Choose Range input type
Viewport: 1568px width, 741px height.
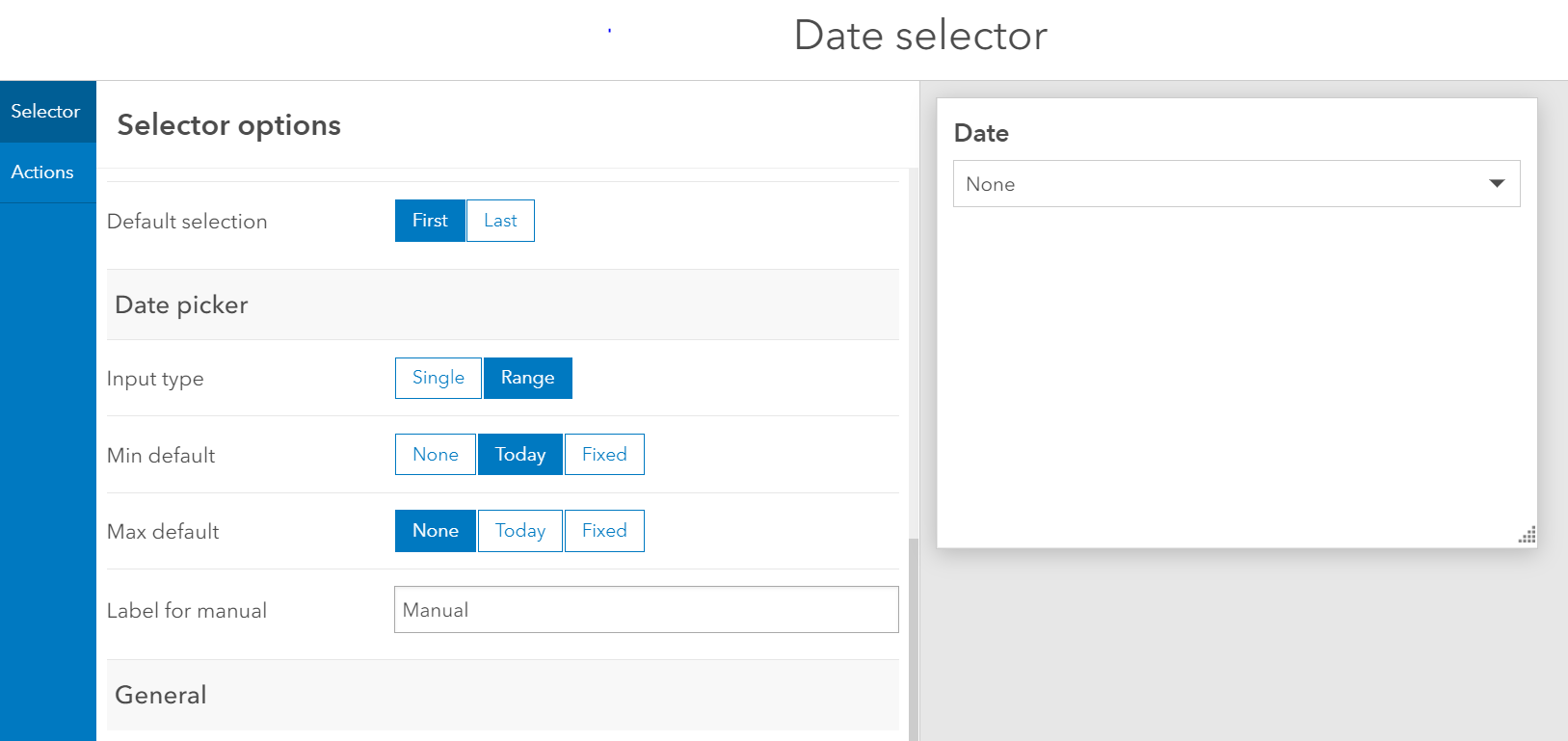(527, 378)
